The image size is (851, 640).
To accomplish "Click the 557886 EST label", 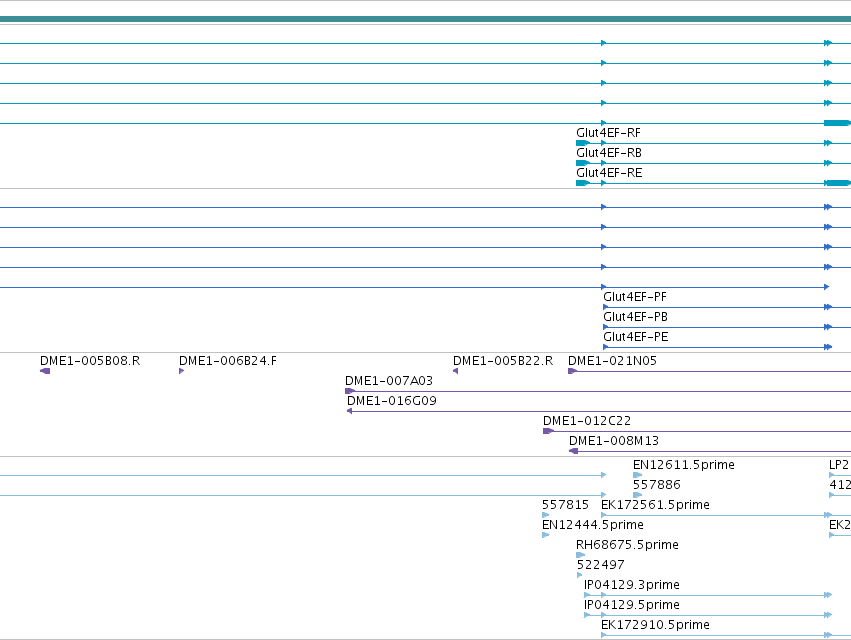I will [x=657, y=485].
